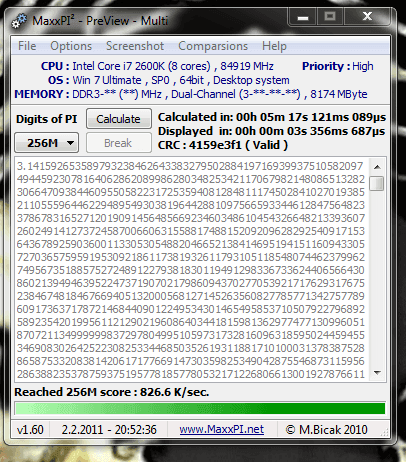The width and height of the screenshot is (406, 462).
Task: Click the CPU info line 'Intel Core i7 2600K'
Action: 157,66
